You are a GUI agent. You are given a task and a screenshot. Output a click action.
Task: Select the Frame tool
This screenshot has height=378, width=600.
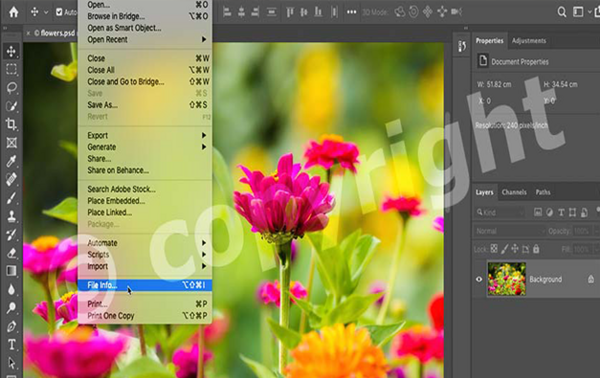point(11,142)
